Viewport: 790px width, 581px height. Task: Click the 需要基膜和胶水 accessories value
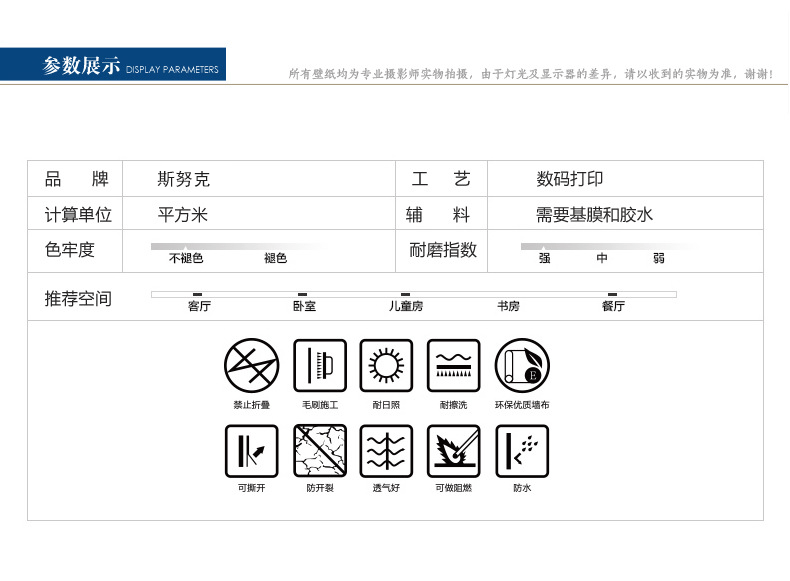(594, 215)
